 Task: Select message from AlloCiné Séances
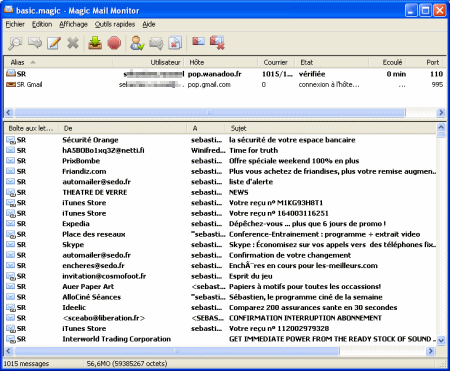[x=92, y=297]
